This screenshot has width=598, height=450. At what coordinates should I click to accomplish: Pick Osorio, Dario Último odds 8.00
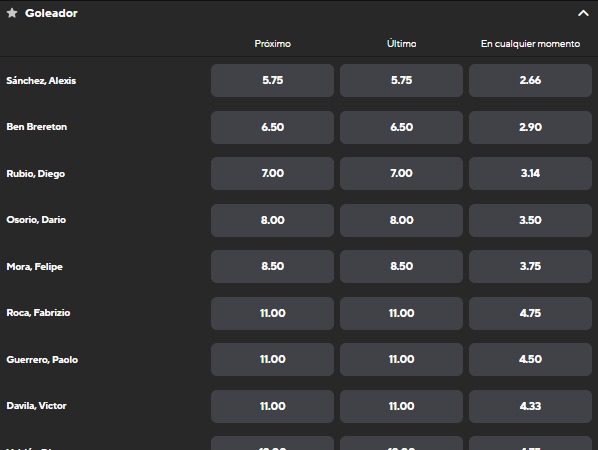point(401,220)
